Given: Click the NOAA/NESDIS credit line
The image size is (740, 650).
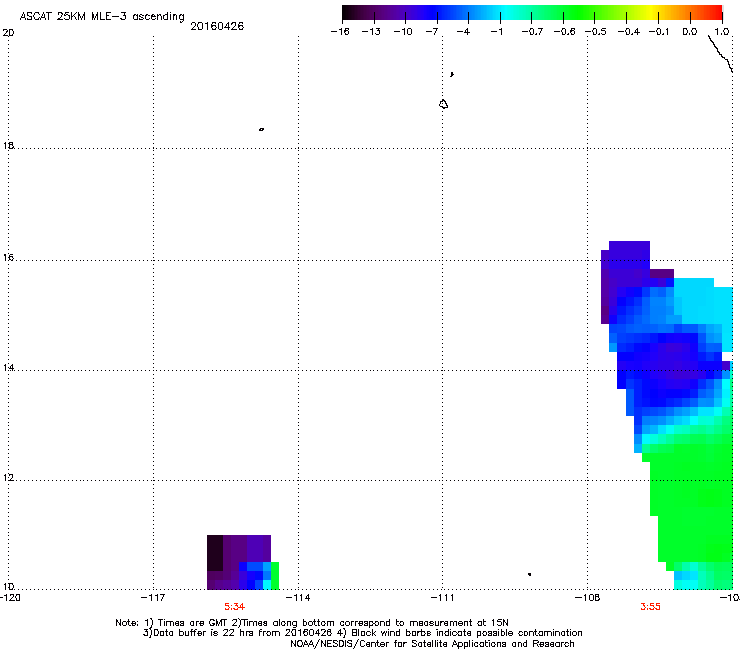Looking at the screenshot, I should click(432, 644).
